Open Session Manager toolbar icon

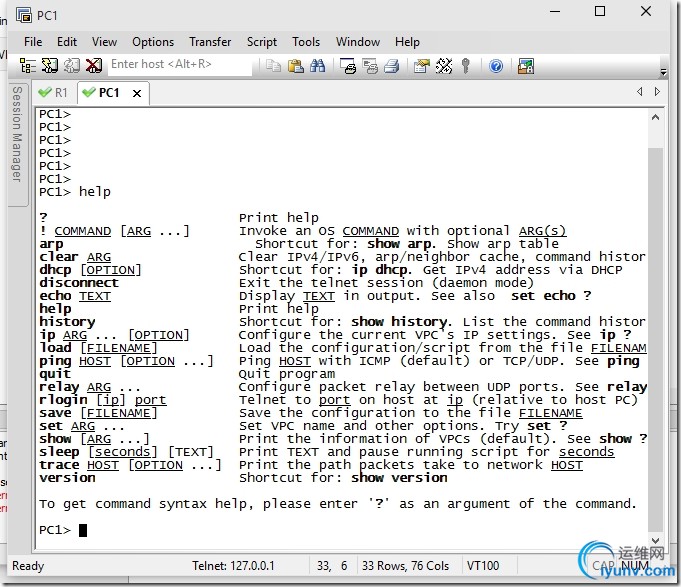tap(28, 66)
